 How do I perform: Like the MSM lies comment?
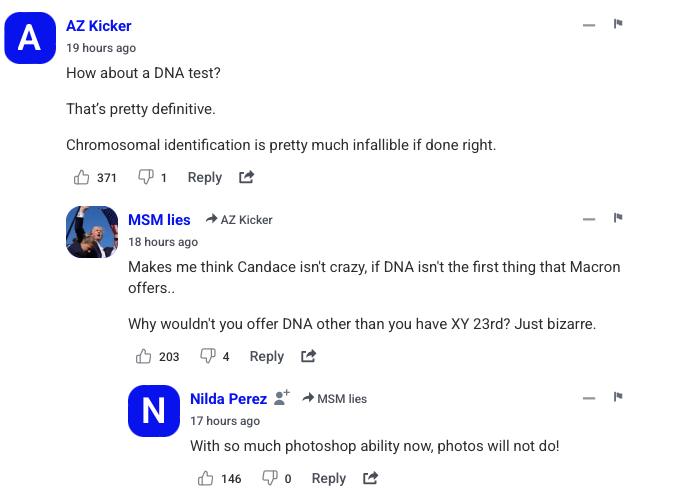click(144, 356)
